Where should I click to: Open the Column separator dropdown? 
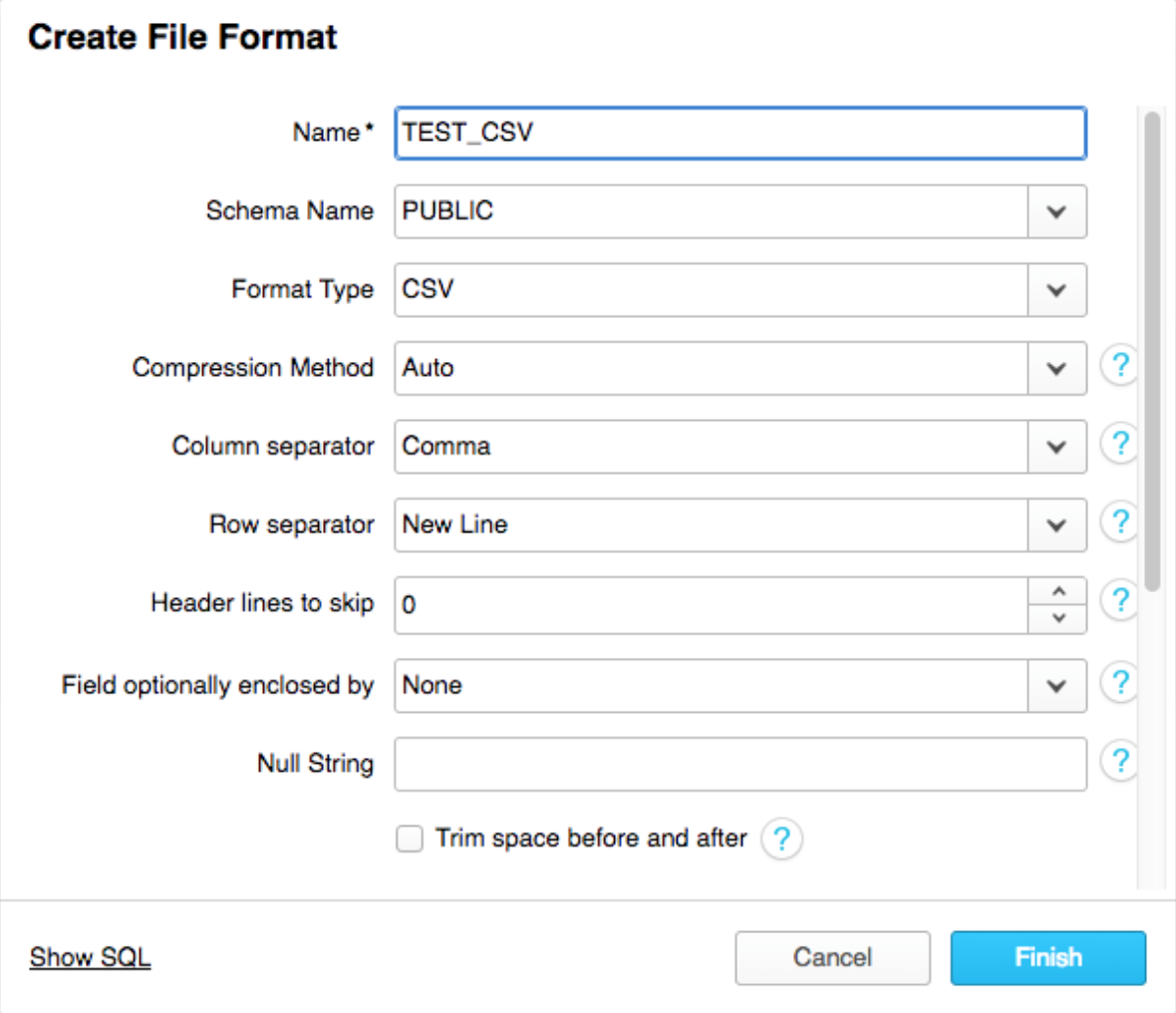pos(1056,447)
